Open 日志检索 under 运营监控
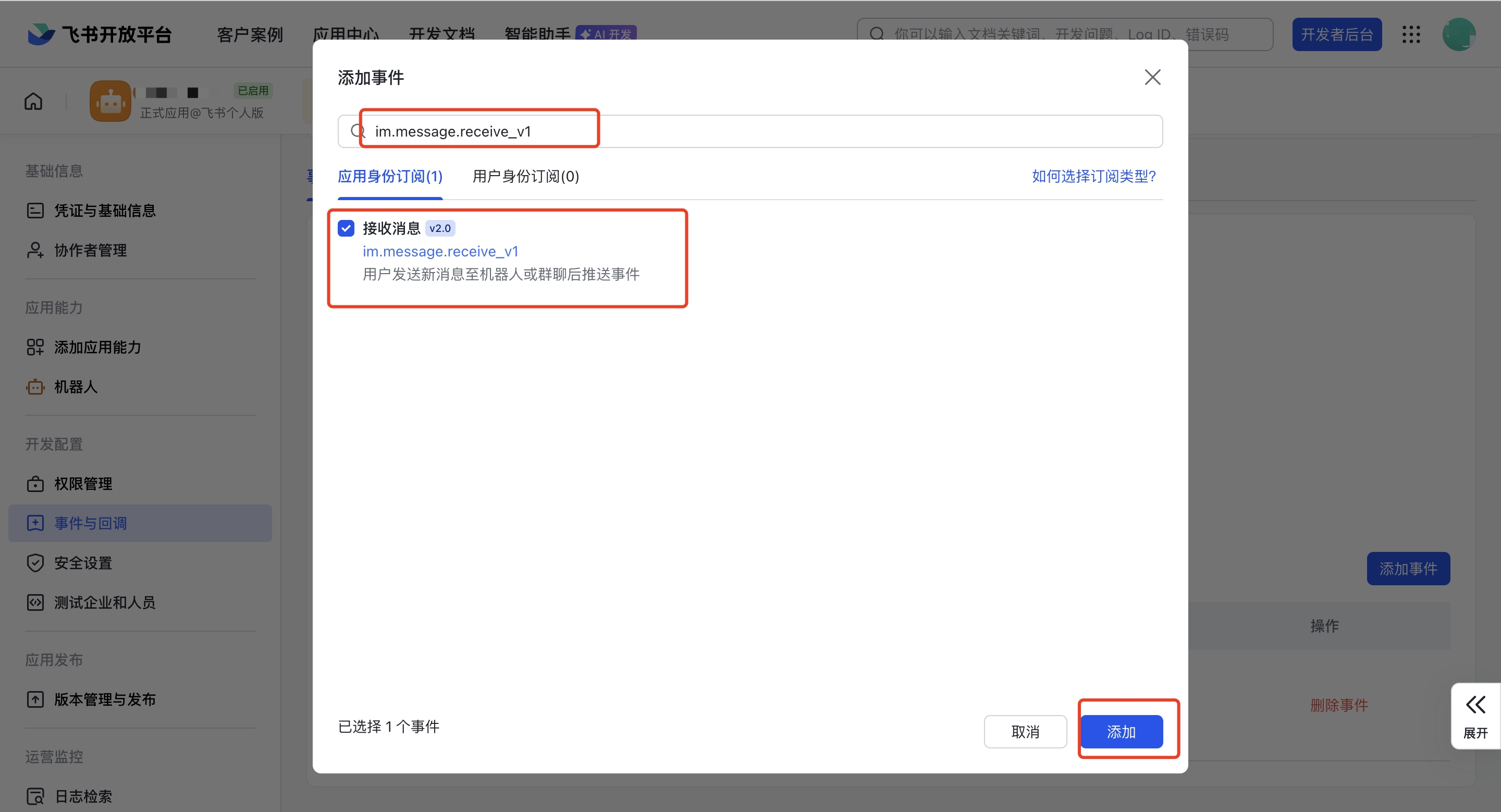 click(x=82, y=796)
